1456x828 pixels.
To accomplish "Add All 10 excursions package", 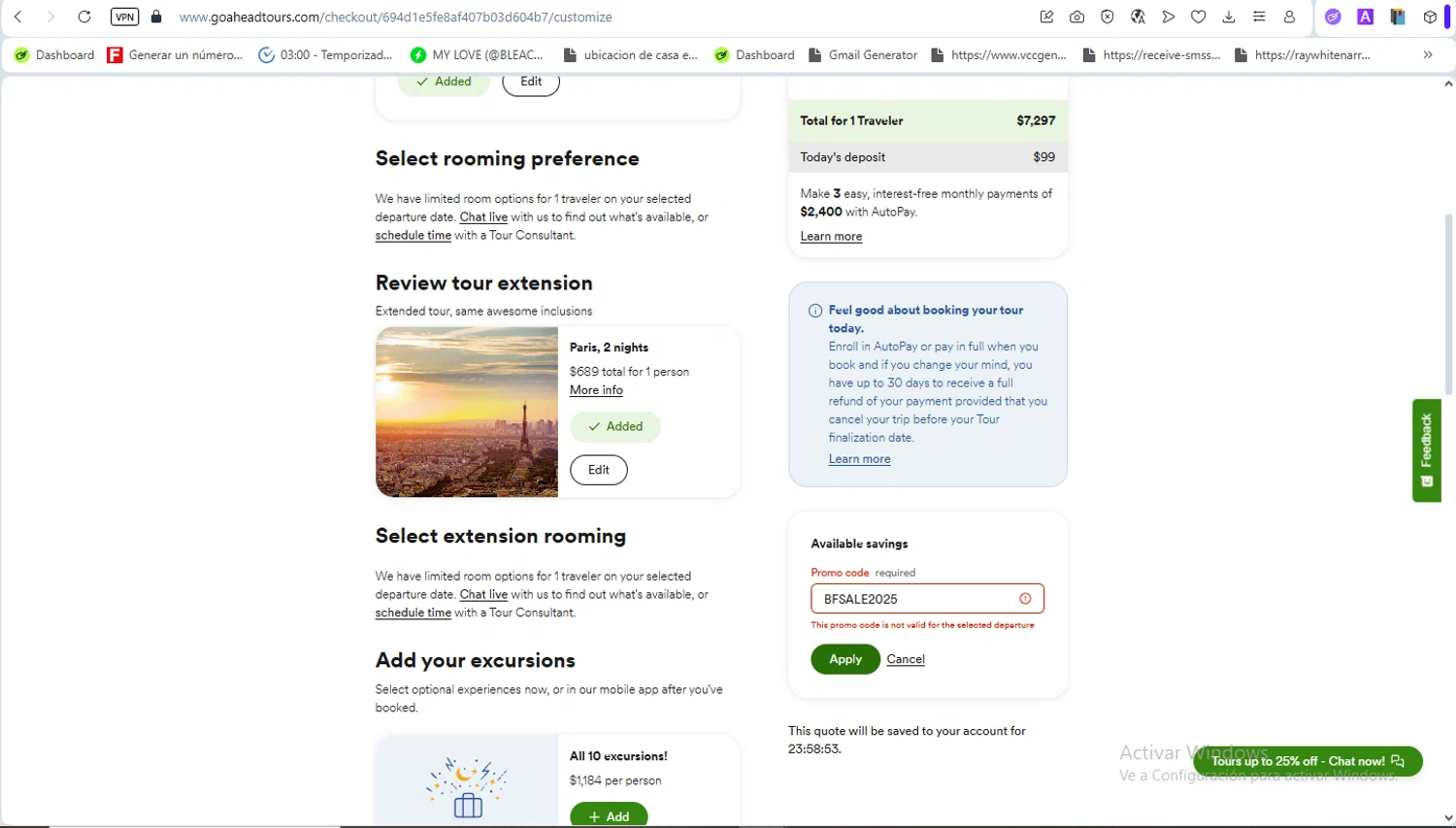I will [609, 815].
